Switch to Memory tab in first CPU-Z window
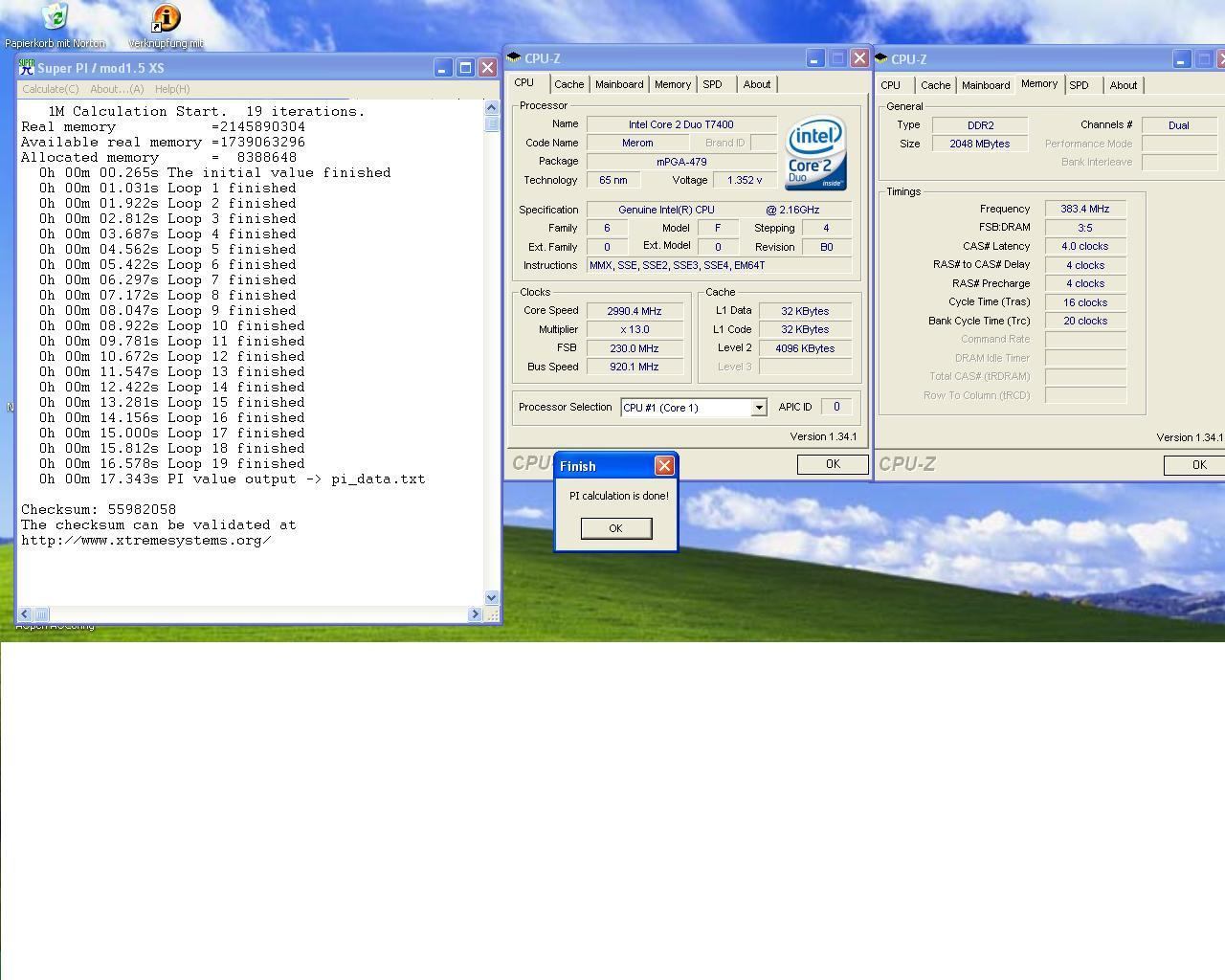The image size is (1225, 980). click(673, 84)
